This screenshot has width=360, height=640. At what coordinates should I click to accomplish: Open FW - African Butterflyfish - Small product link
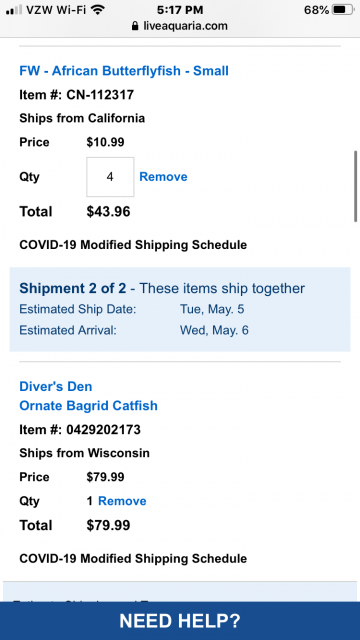124,71
